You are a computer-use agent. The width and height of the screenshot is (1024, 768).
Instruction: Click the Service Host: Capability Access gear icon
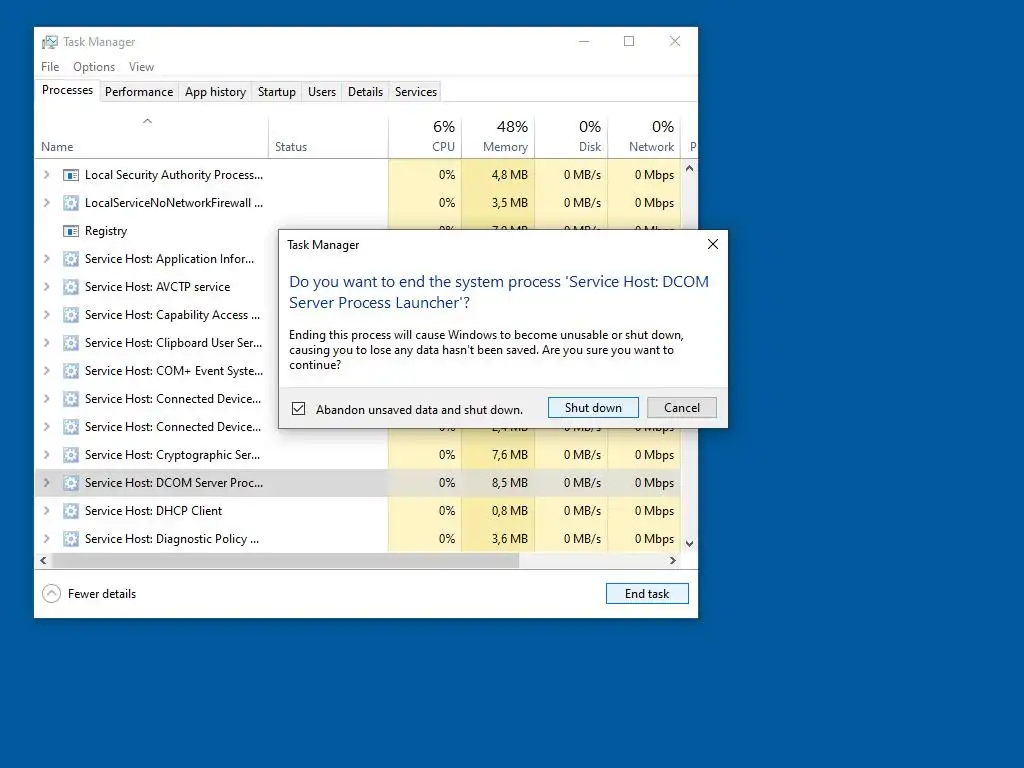71,315
